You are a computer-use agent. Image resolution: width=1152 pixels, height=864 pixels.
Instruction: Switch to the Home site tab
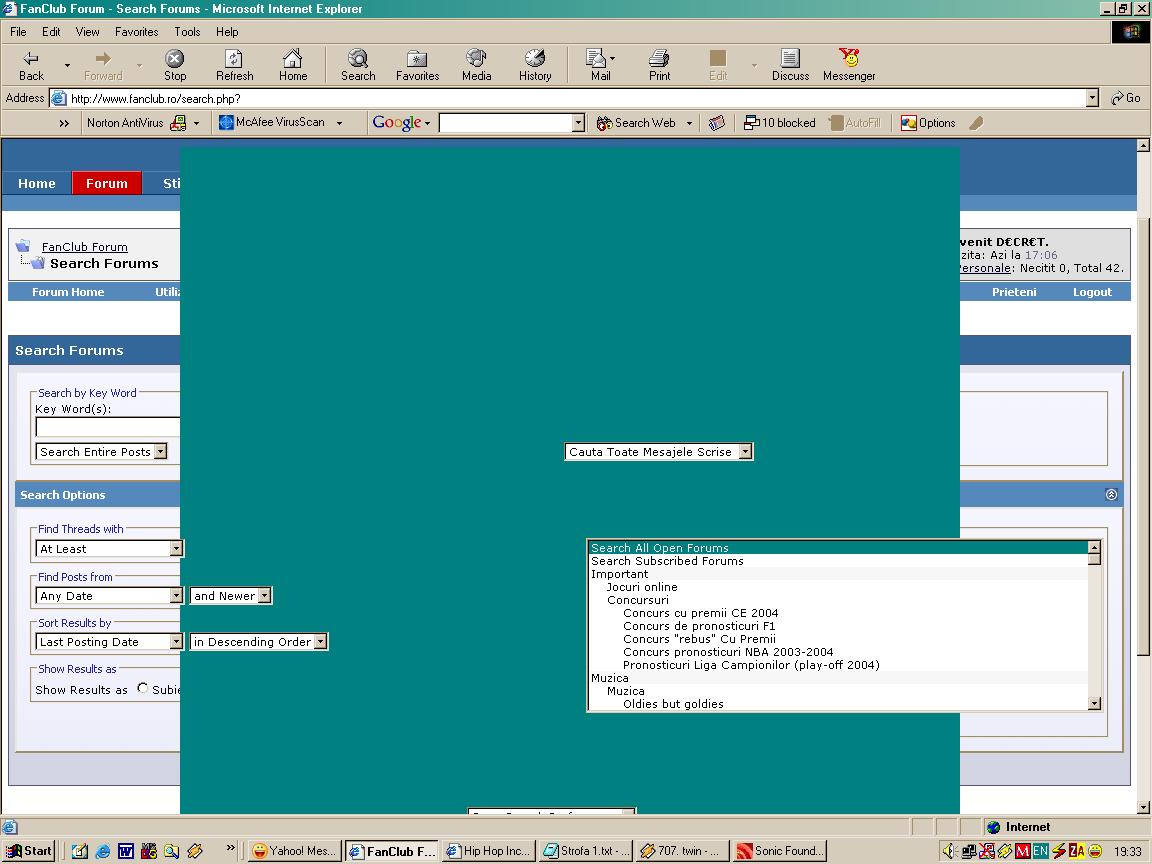pyautogui.click(x=37, y=184)
